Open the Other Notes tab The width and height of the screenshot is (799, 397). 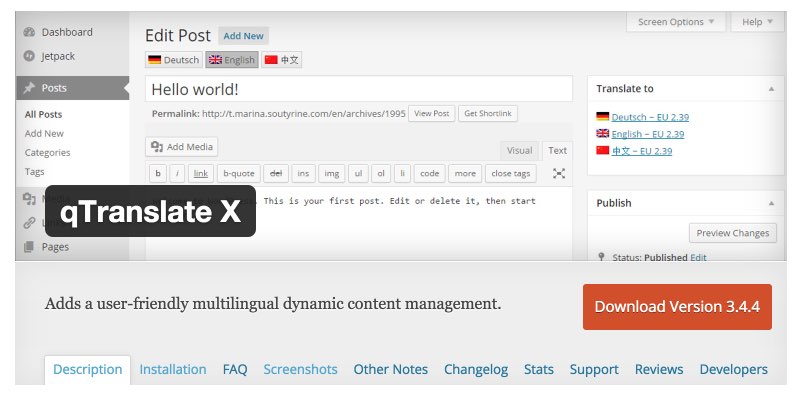(390, 369)
